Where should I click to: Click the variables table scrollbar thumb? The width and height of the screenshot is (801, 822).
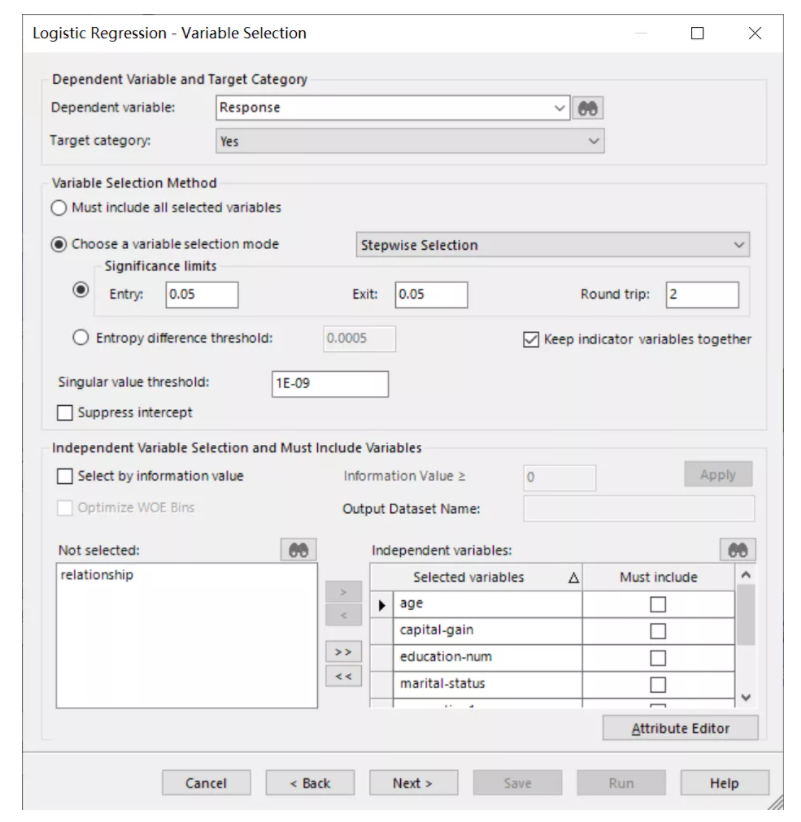[746, 615]
